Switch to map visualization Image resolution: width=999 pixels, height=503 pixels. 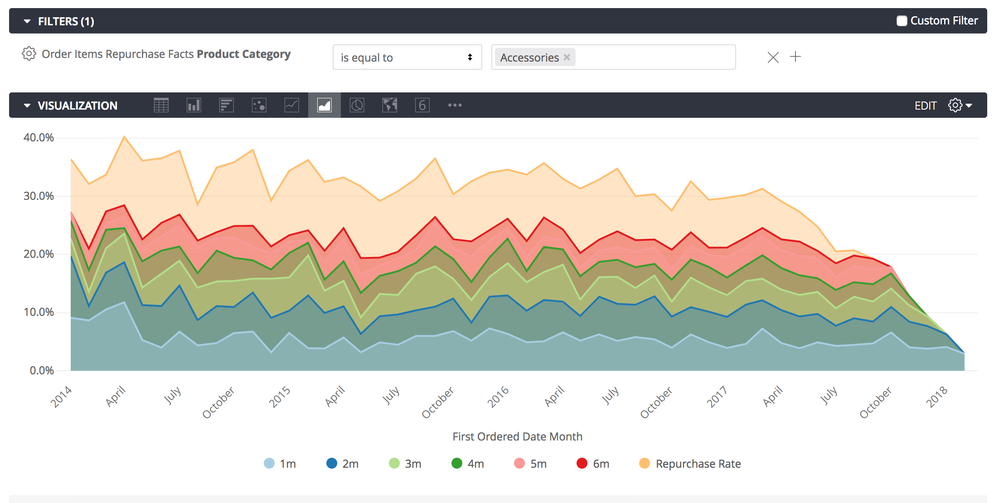pyautogui.click(x=389, y=105)
